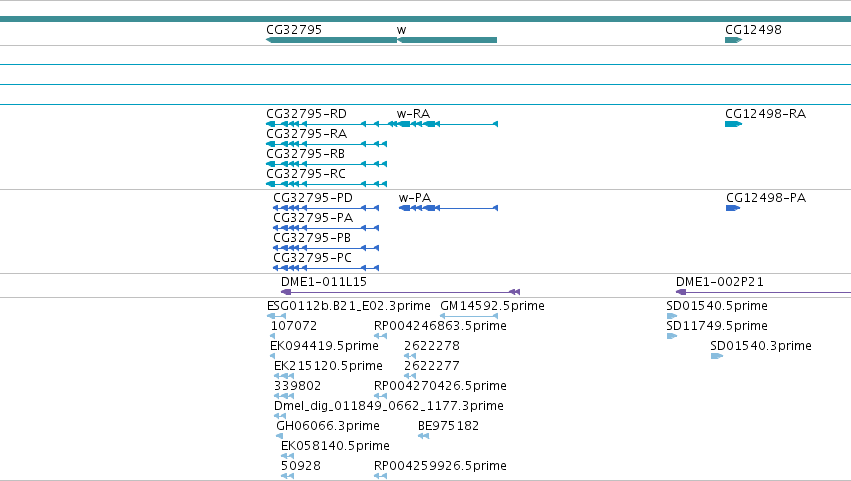Click the CG32795-RD transcript label
Screen dimensions: 851x481
pos(306,114)
